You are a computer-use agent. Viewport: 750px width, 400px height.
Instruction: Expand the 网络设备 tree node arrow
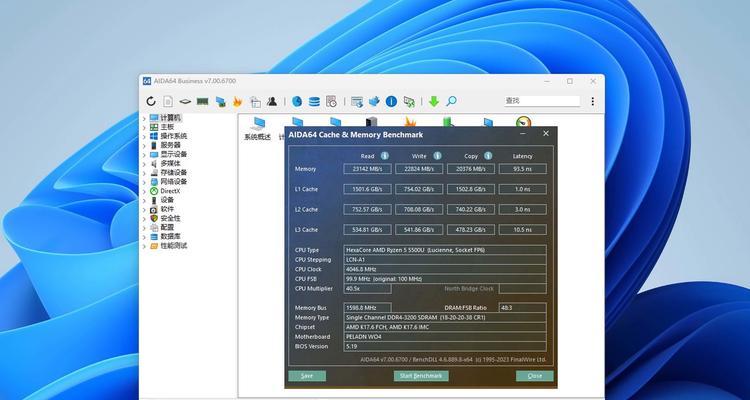(x=144, y=182)
